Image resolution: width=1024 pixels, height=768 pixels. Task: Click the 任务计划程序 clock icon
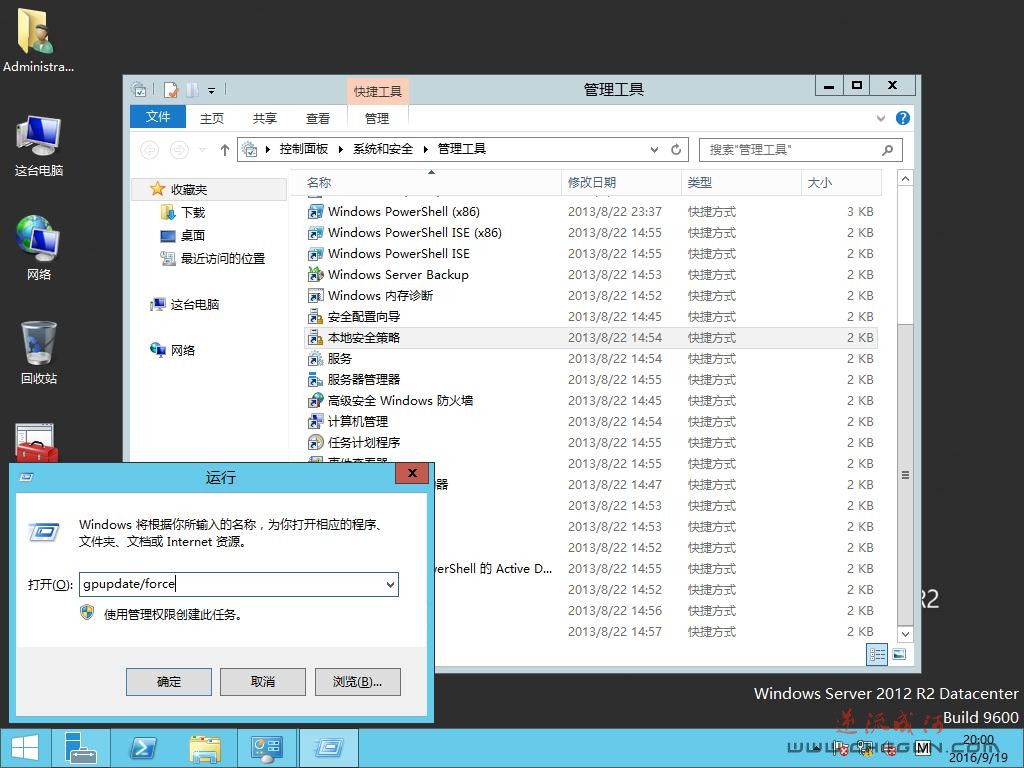(x=315, y=442)
